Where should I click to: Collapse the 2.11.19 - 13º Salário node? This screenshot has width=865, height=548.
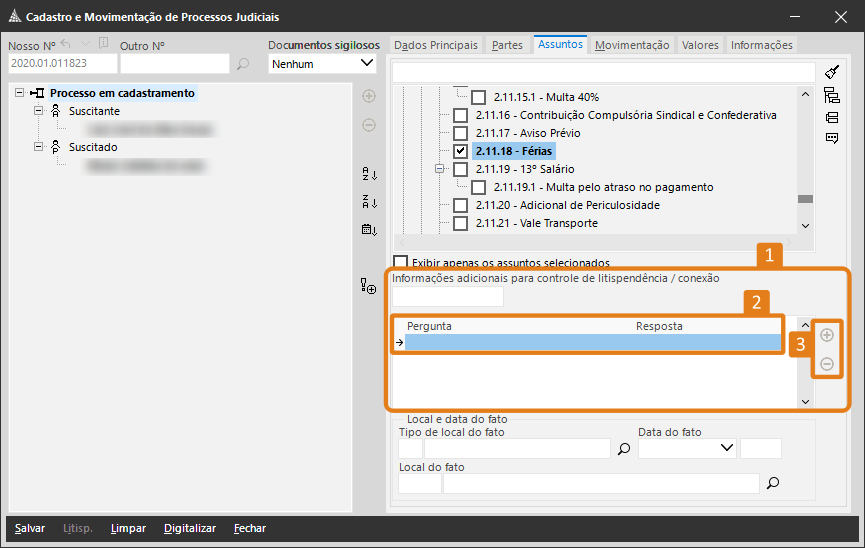pyautogui.click(x=439, y=169)
